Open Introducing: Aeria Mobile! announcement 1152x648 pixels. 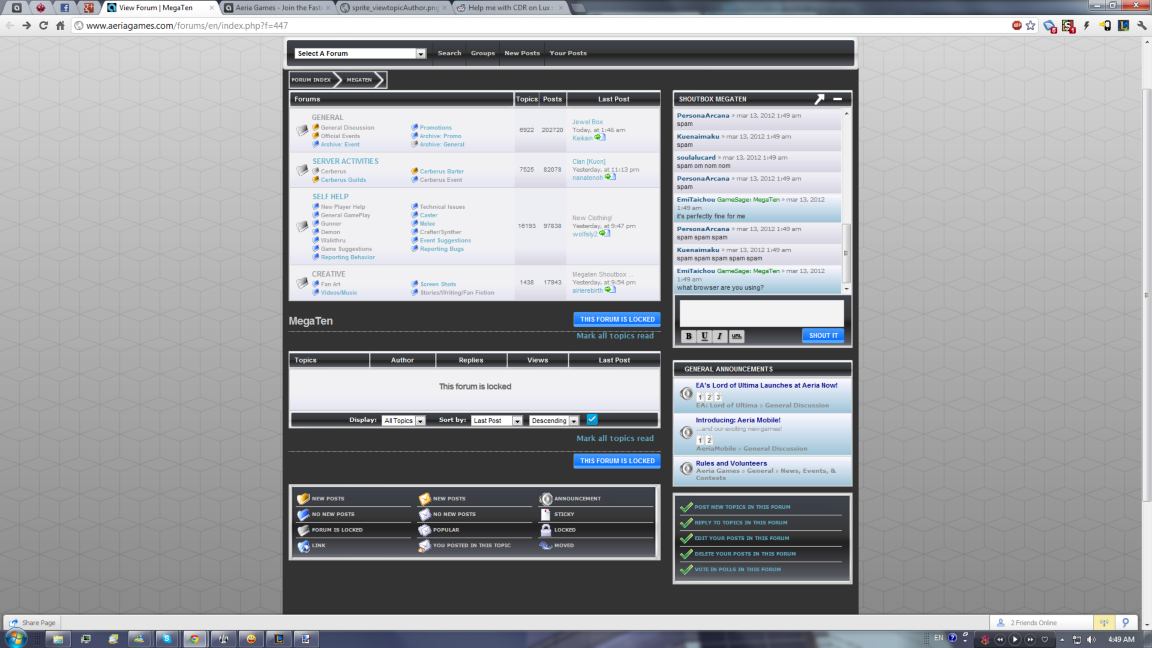(x=738, y=420)
